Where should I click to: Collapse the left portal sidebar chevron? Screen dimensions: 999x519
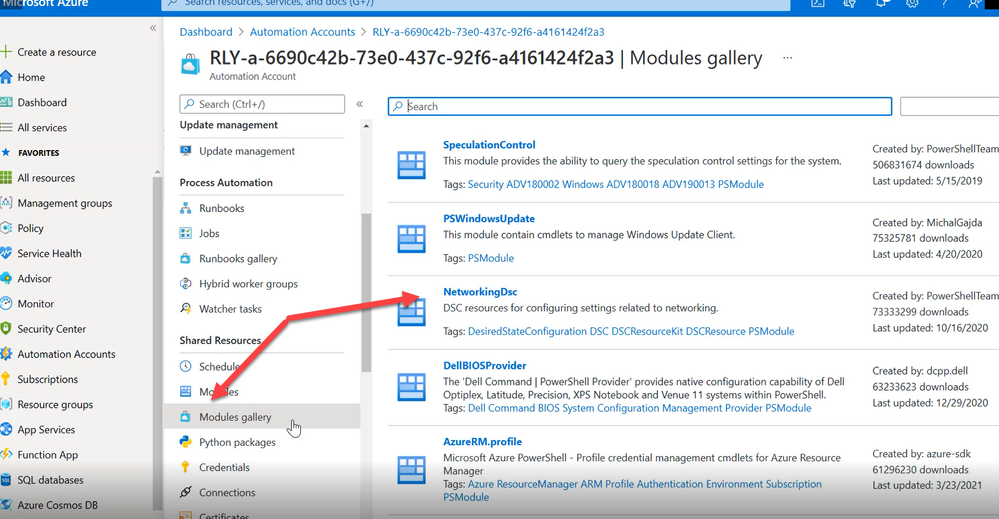click(x=153, y=28)
